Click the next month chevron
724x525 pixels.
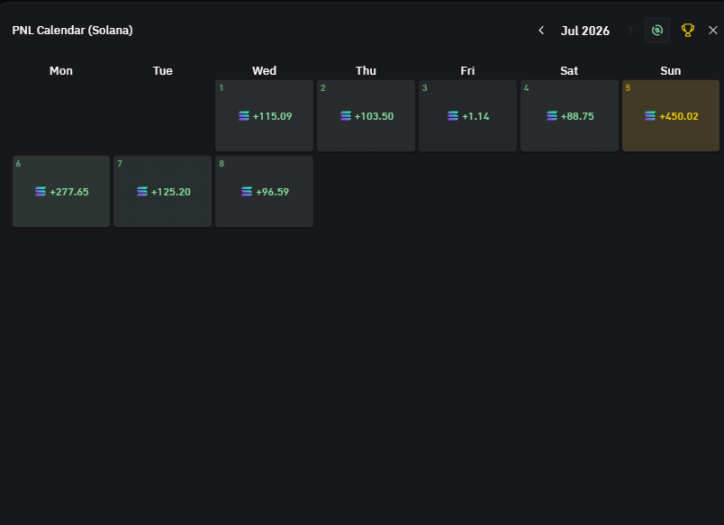(630, 30)
